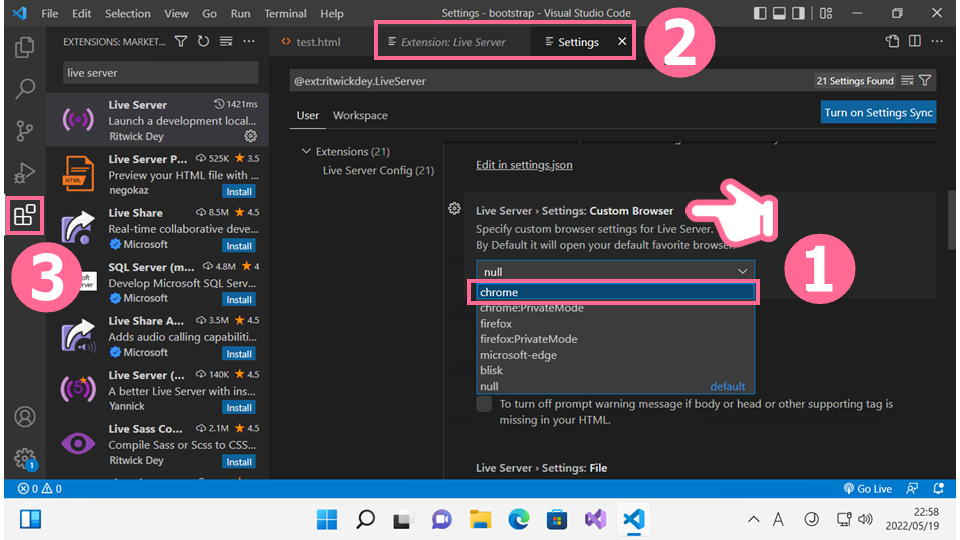Open Windows Start menu on taskbar
Image resolution: width=960 pixels, height=540 pixels.
pos(326,519)
